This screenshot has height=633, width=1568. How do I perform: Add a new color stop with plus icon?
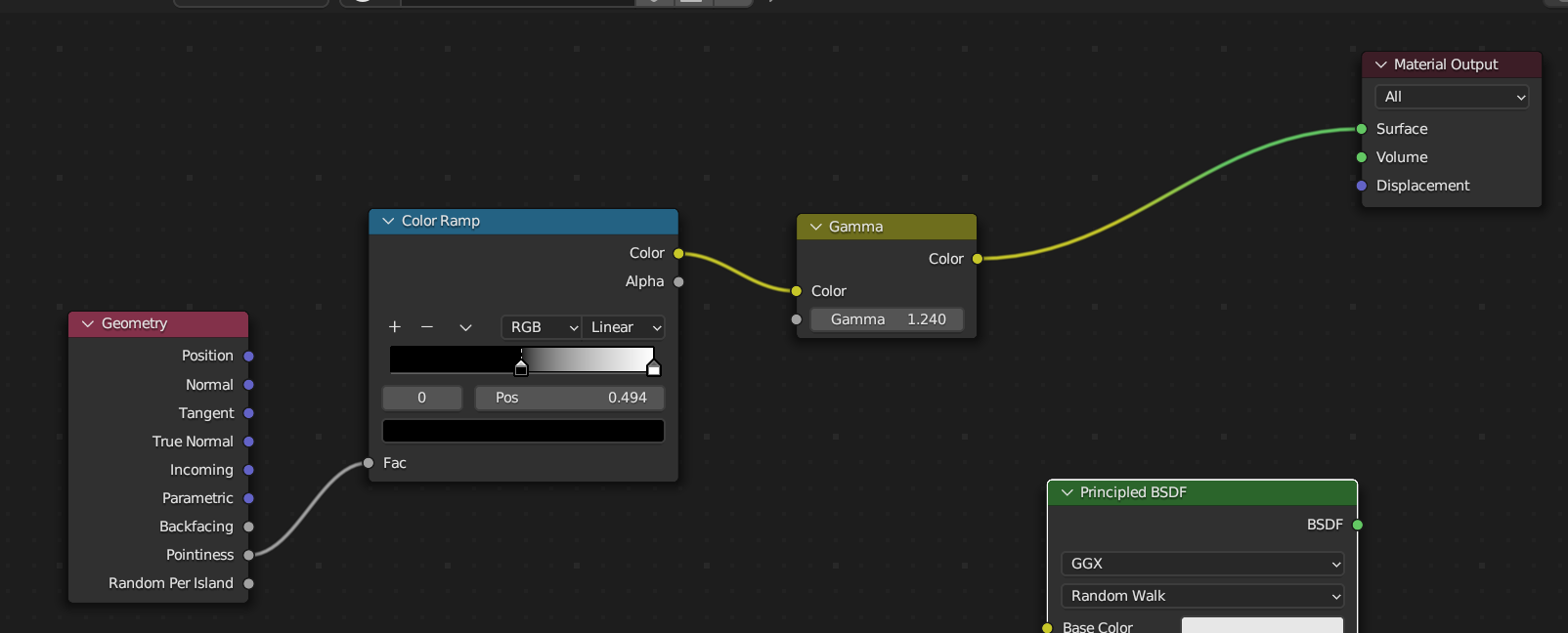point(395,327)
